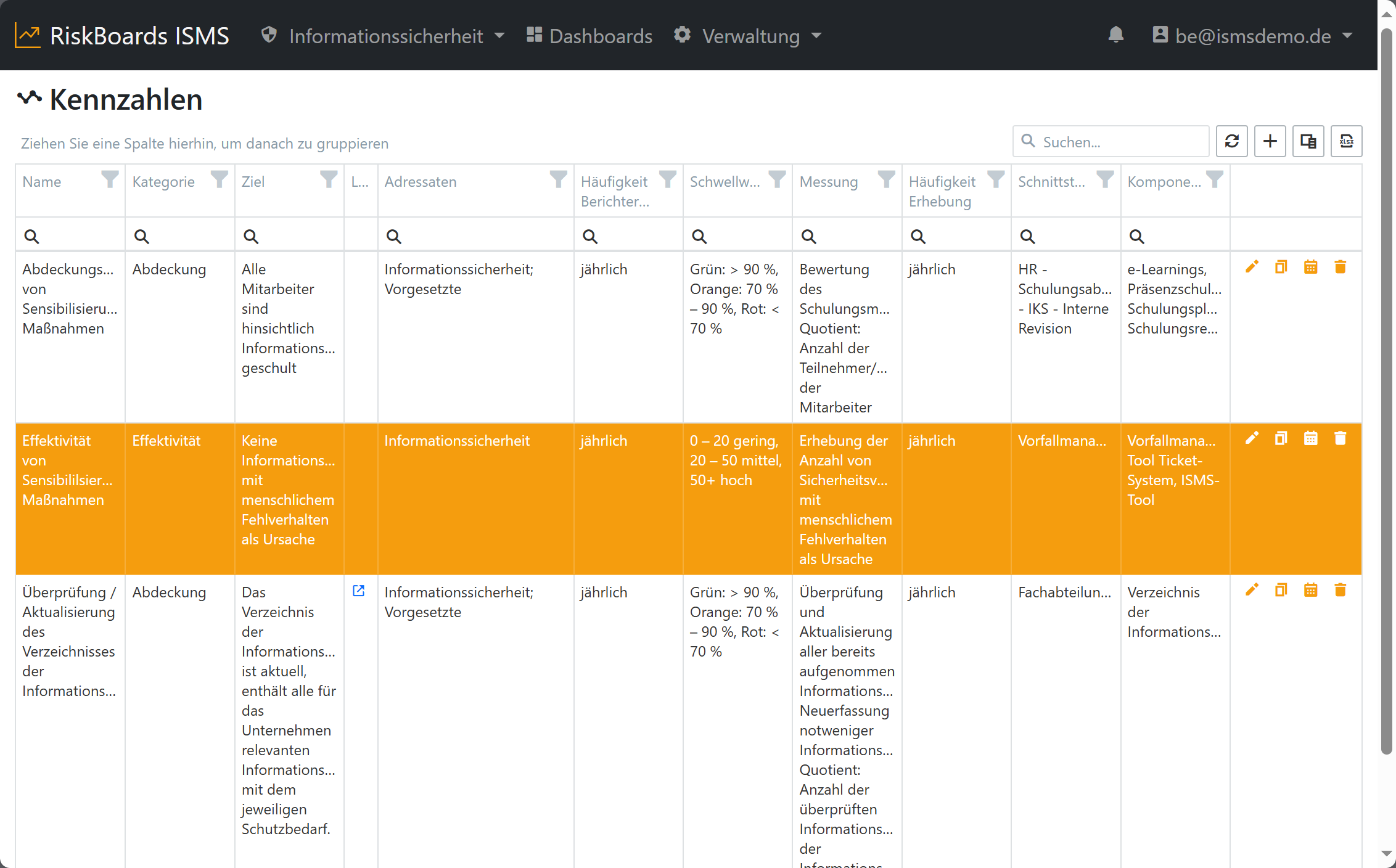This screenshot has height=868, width=1396.
Task: Open filter for Name column
Action: pyautogui.click(x=110, y=179)
